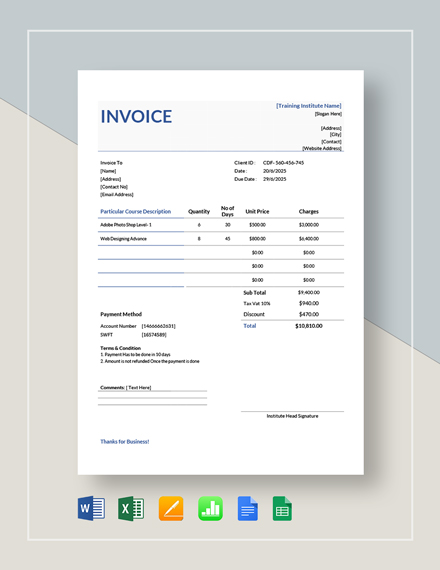The height and width of the screenshot is (570, 440).
Task: Select the Website Address placeholder
Action: (x=322, y=148)
